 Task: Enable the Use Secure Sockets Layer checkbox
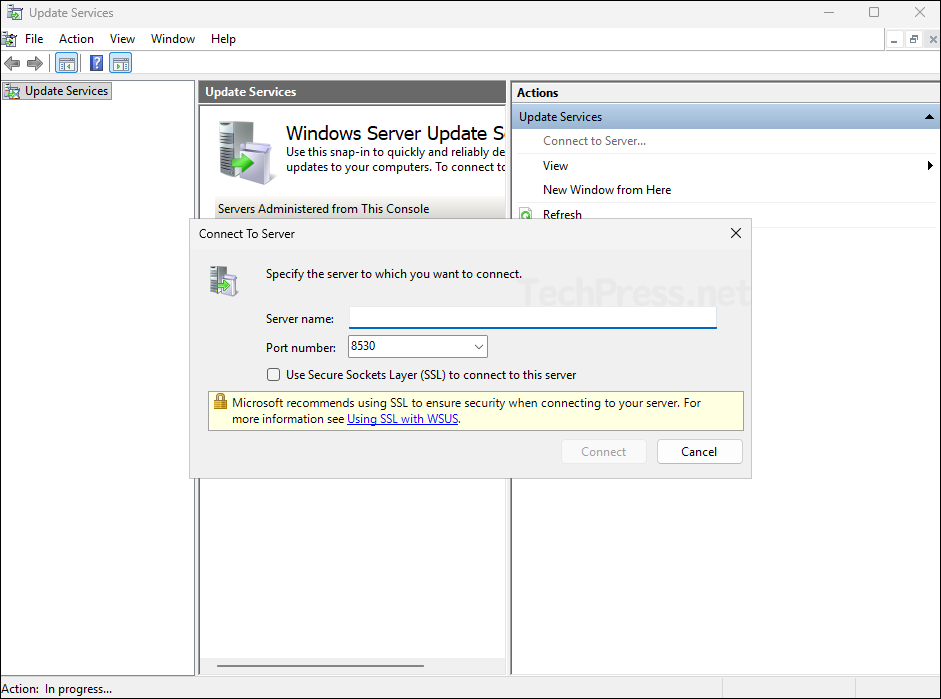click(x=274, y=375)
